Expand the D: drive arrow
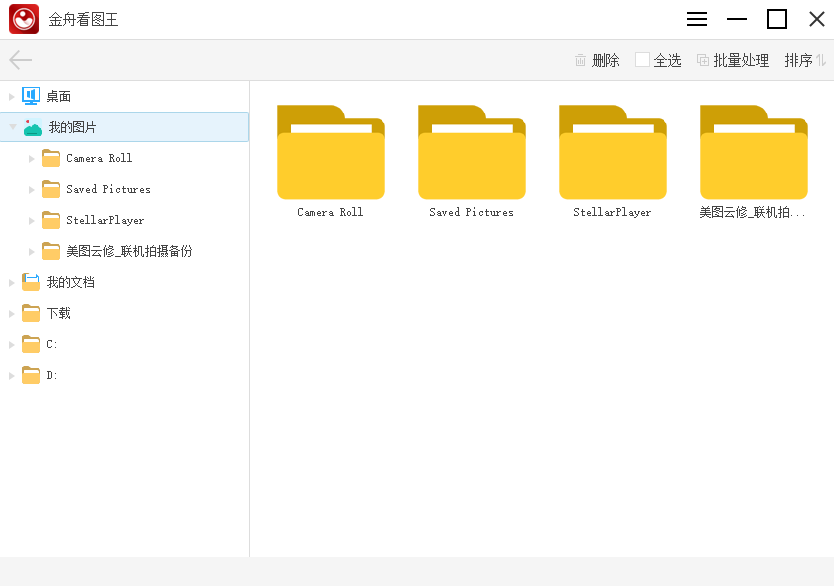Screen dimensions: 834x586 [x=11, y=375]
